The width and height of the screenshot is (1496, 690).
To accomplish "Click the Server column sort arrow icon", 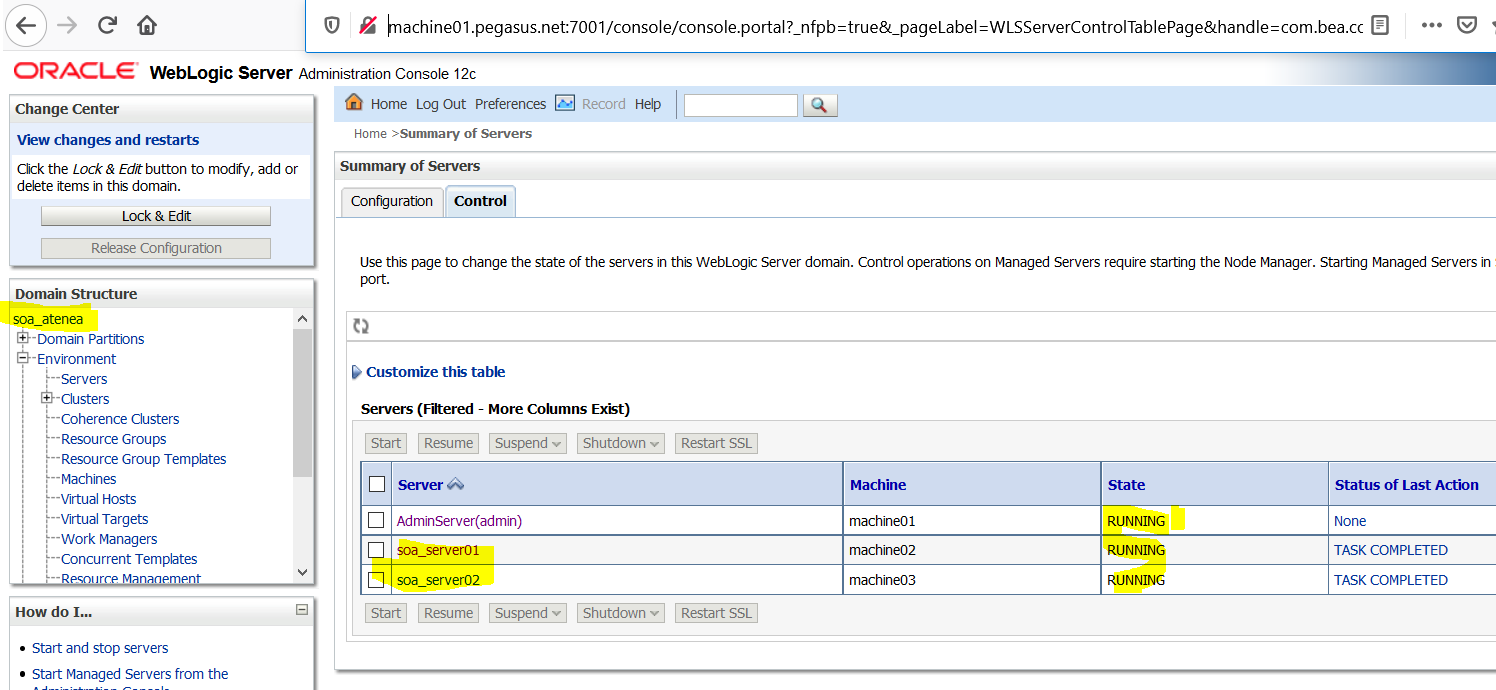I will point(456,484).
